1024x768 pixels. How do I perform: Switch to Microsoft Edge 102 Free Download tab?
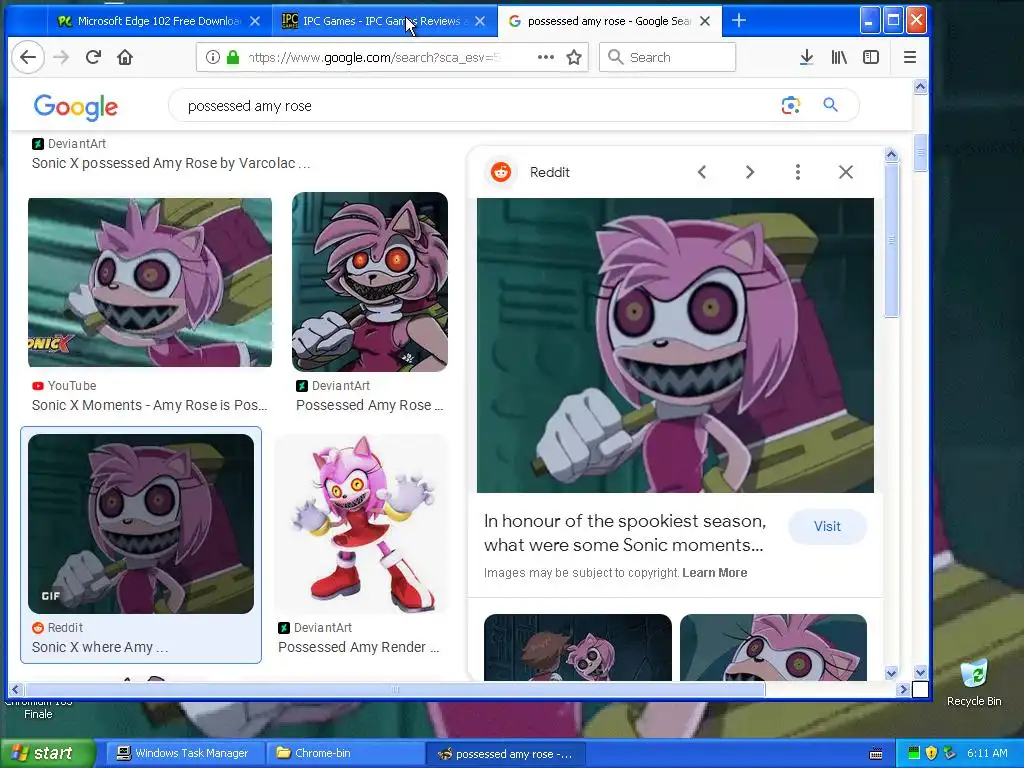point(159,21)
